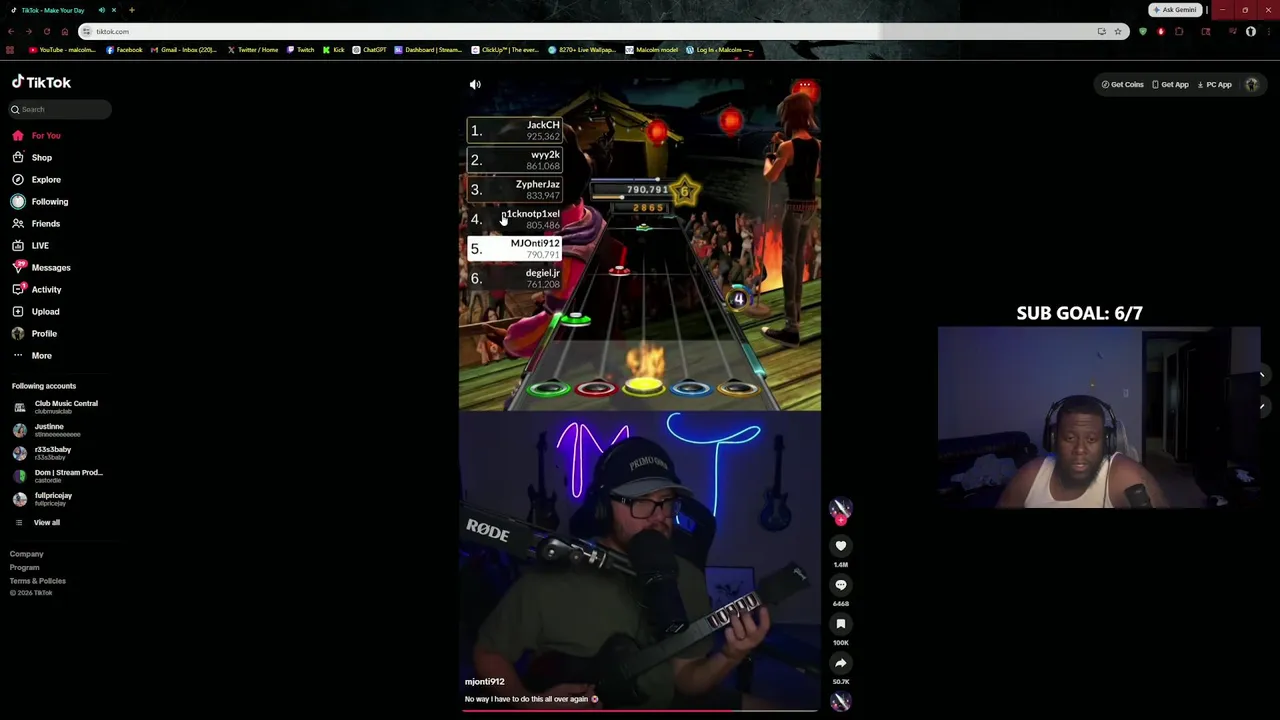Seek using the video progress bar
The height and width of the screenshot is (720, 1280).
click(640, 711)
